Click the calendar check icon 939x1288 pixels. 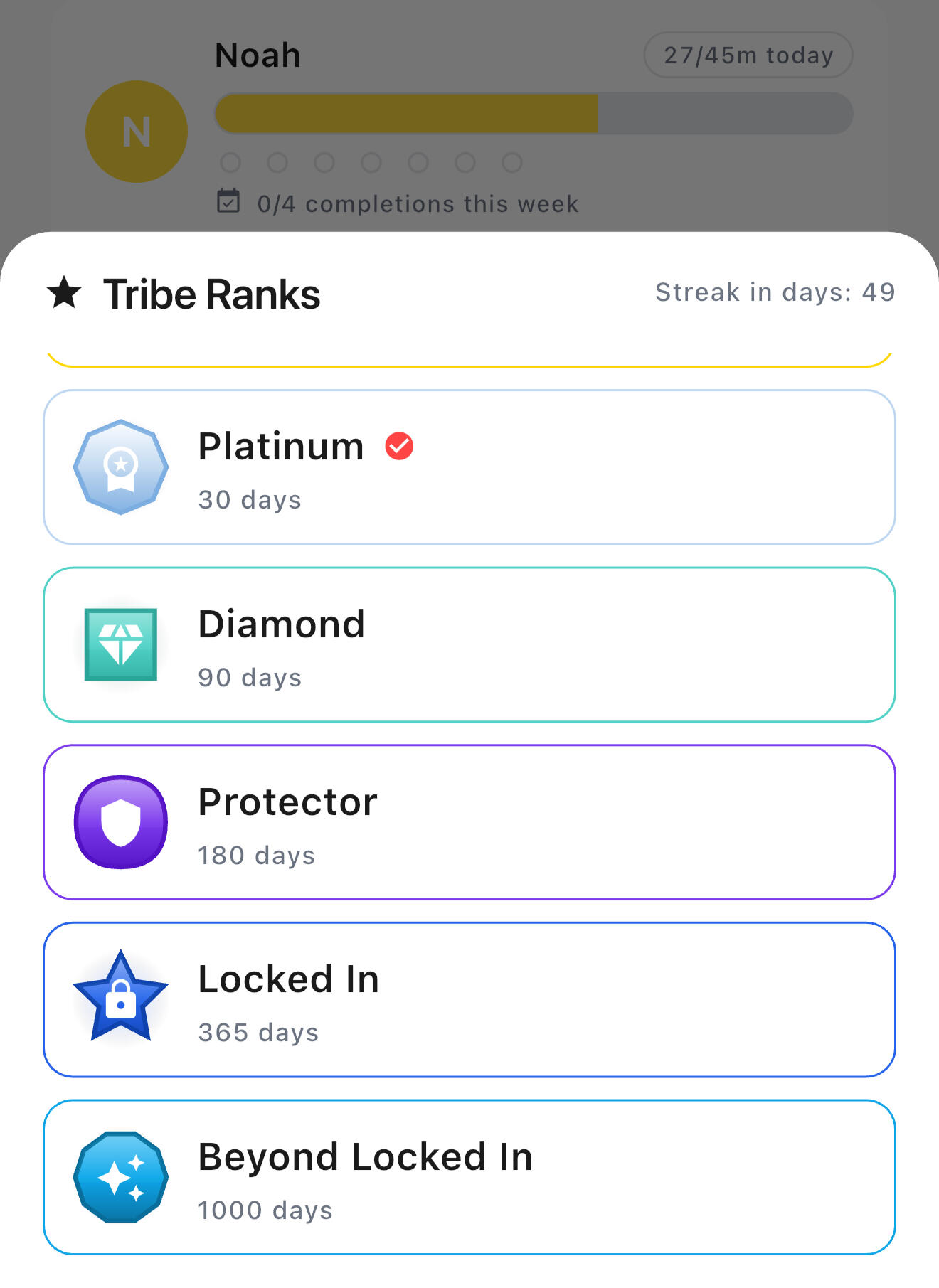tap(228, 201)
